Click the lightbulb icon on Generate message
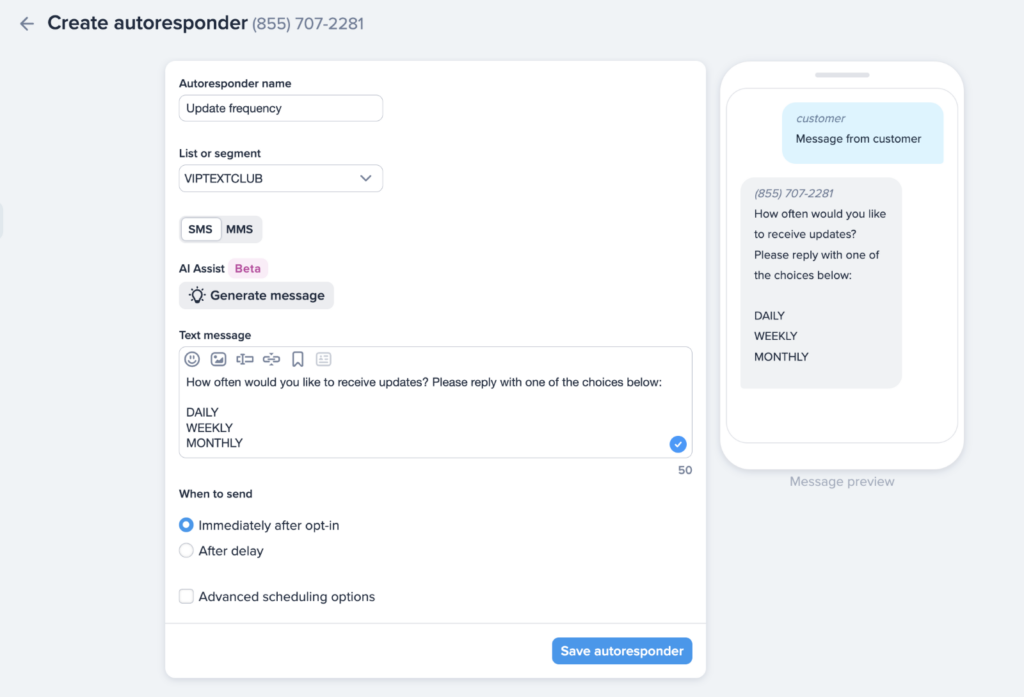The width and height of the screenshot is (1024, 697). pyautogui.click(x=196, y=295)
